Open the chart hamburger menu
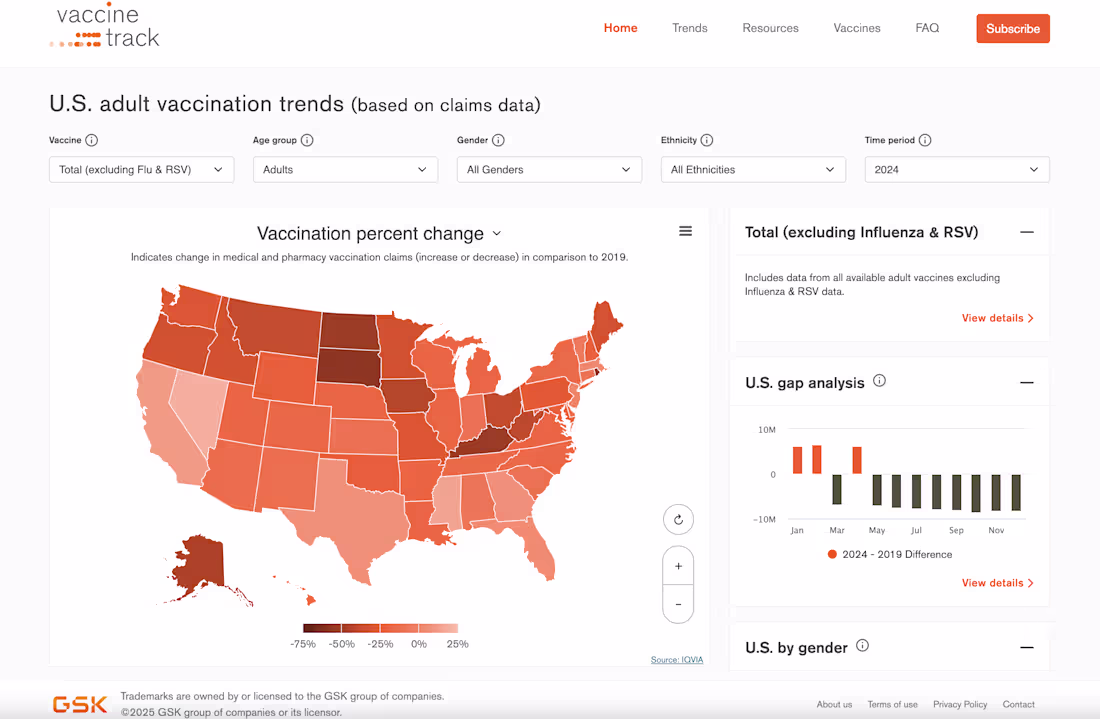 pos(686,231)
